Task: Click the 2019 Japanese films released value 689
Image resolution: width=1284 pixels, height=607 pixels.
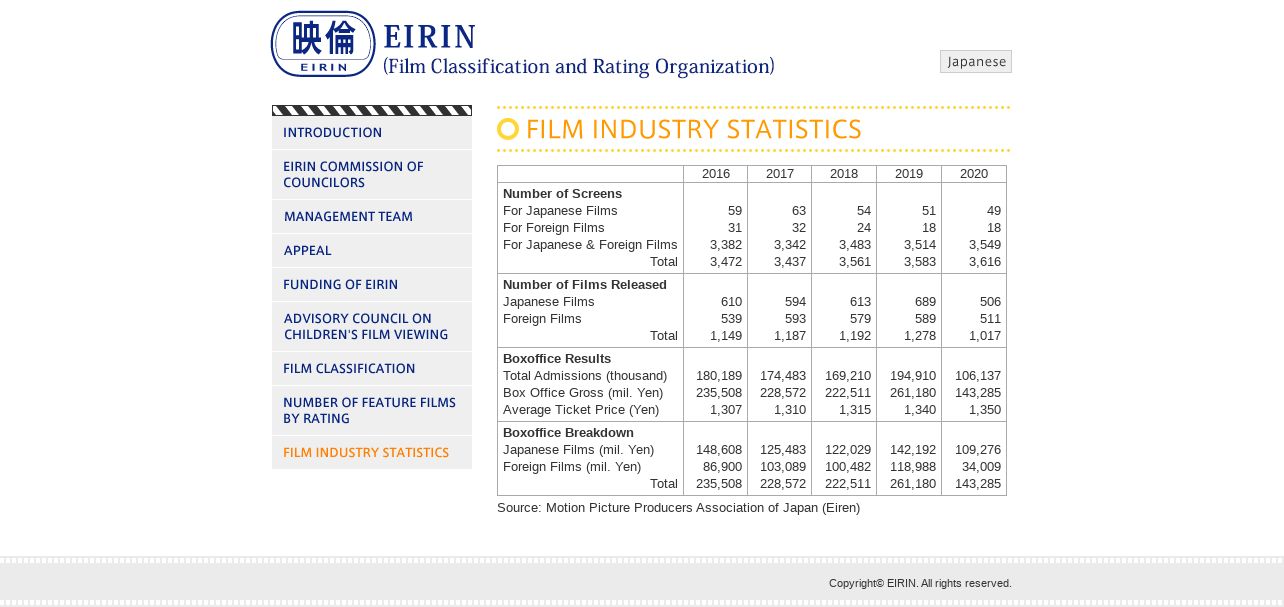Action: (x=925, y=302)
